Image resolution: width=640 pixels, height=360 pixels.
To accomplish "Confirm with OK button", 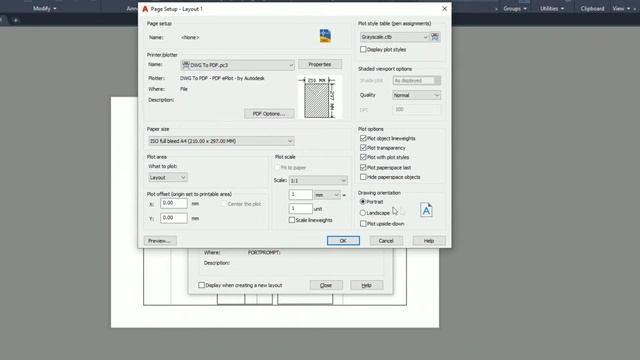I will (343, 241).
